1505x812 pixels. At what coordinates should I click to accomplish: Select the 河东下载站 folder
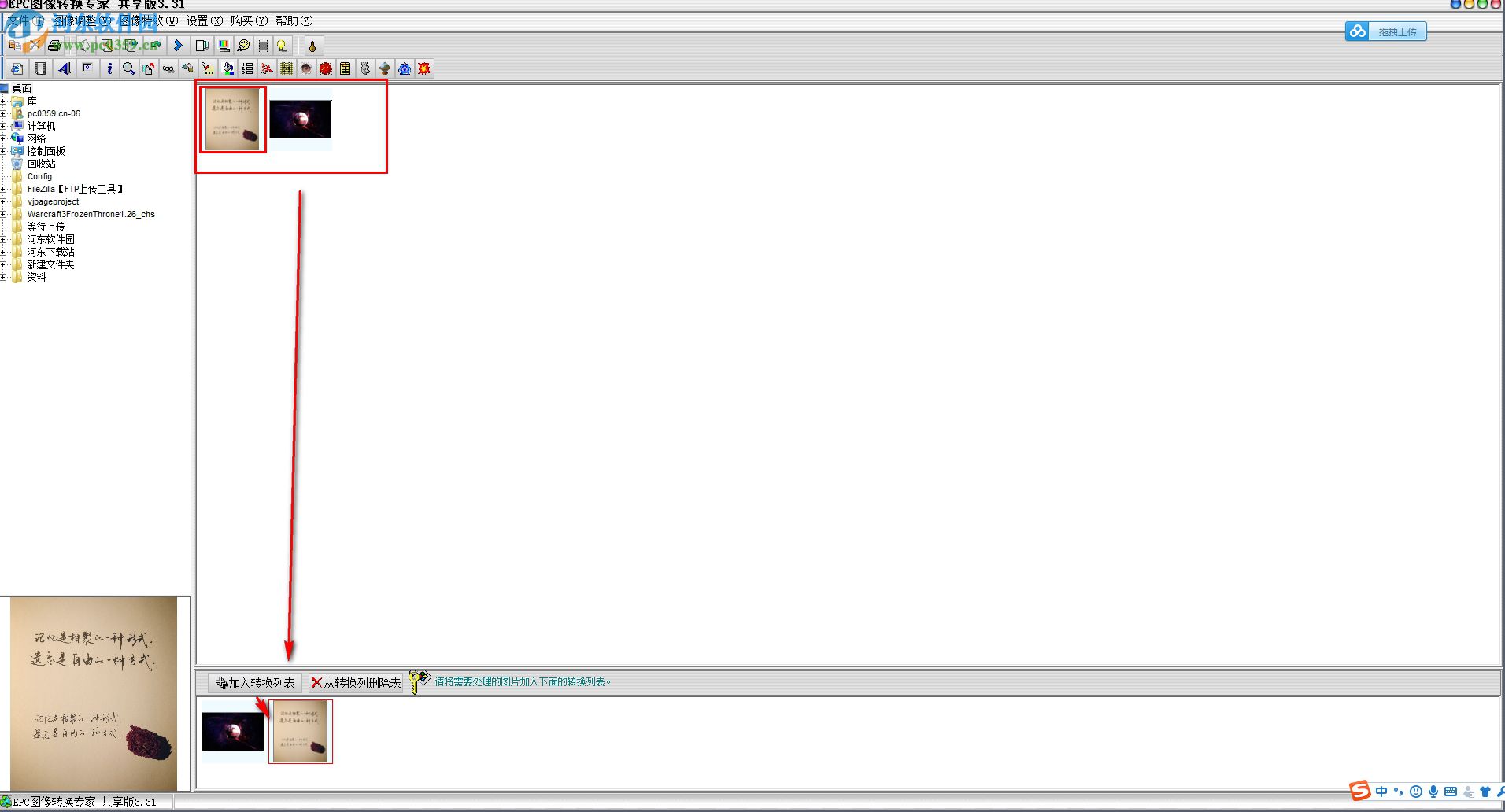(x=50, y=252)
